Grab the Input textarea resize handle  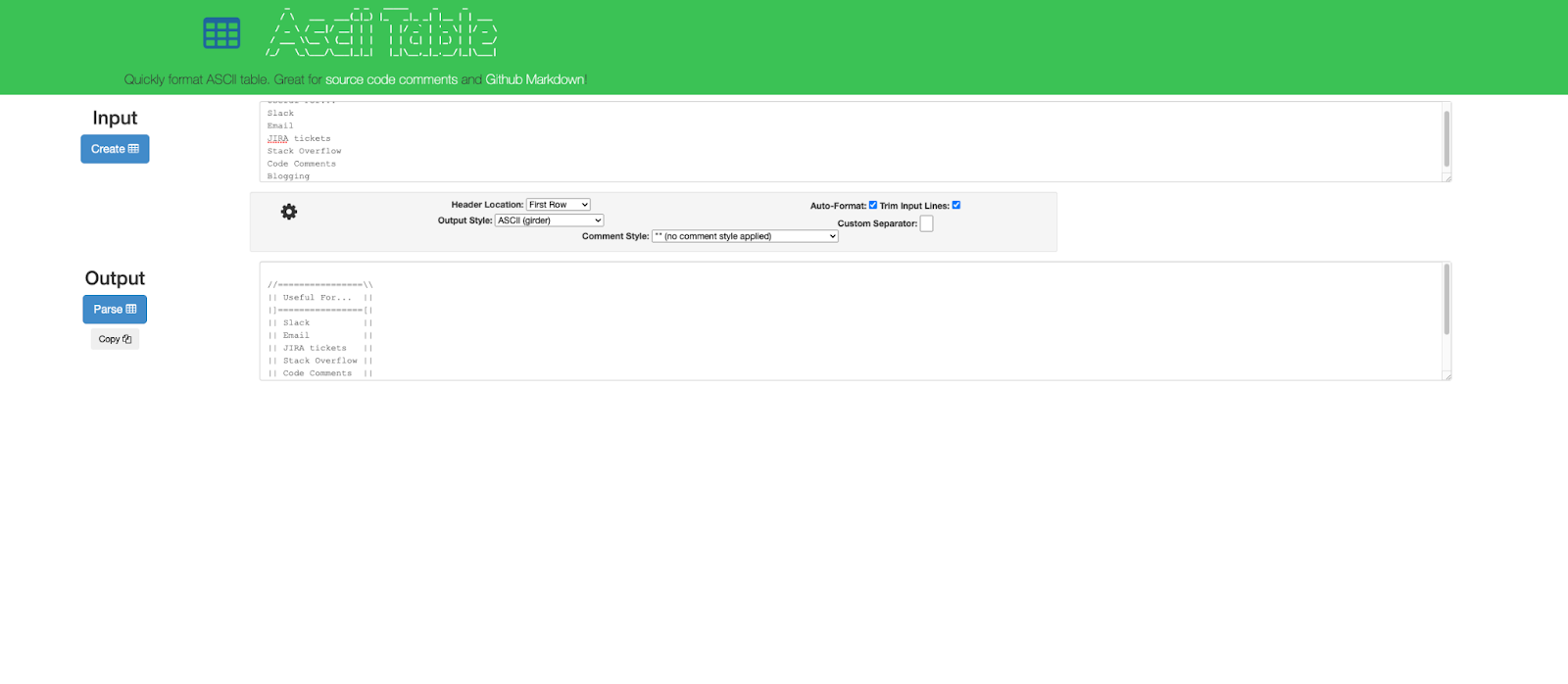[1447, 178]
